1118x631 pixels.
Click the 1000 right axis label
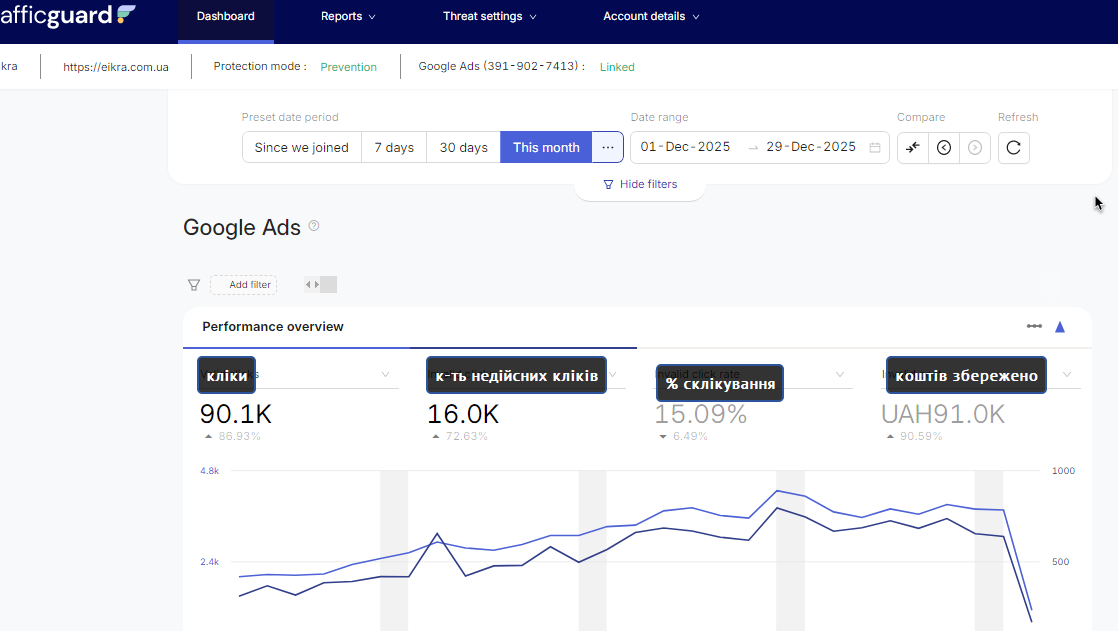point(1063,471)
